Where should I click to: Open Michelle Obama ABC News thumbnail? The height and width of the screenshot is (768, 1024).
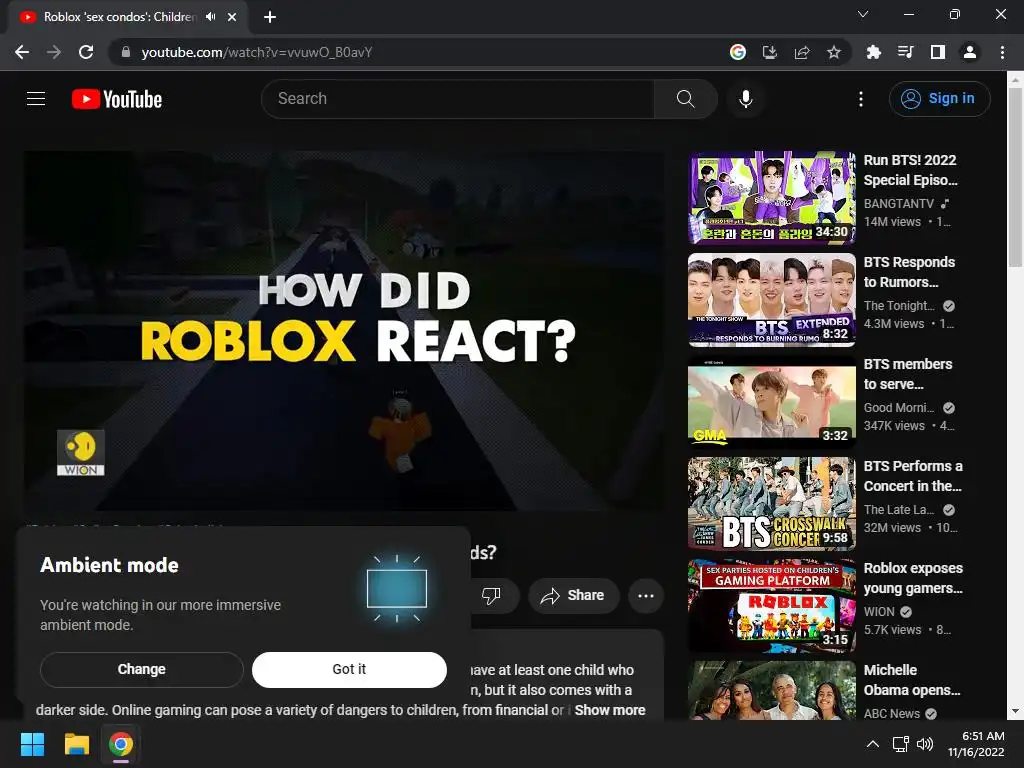[x=772, y=691]
